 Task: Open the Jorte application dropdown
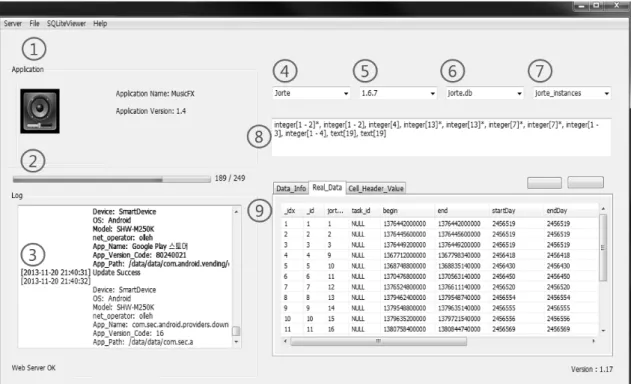pyautogui.click(x=311, y=93)
